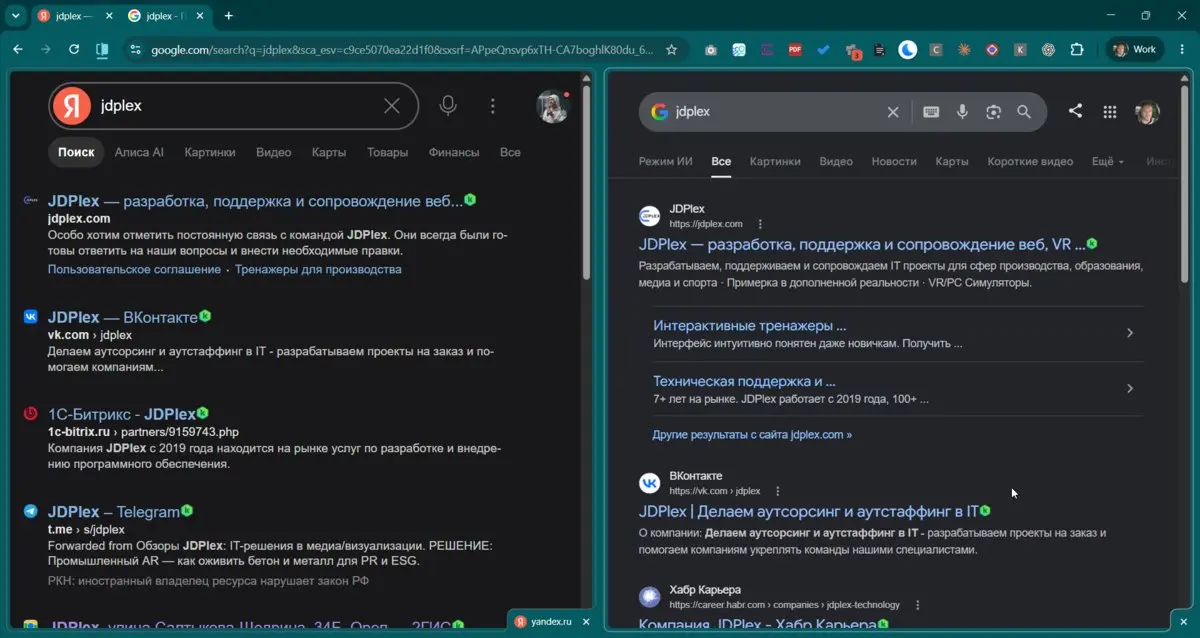Expand the Google Ещё menu
This screenshot has height=638, width=1200.
[x=1107, y=161]
